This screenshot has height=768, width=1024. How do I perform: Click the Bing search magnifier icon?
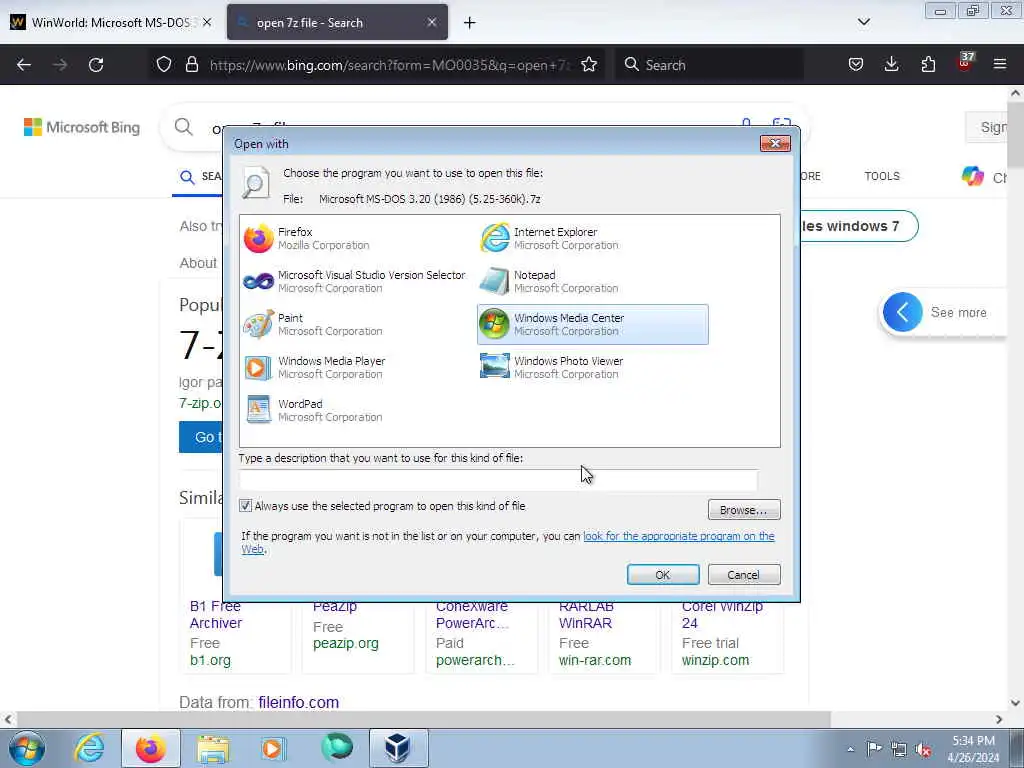184,127
